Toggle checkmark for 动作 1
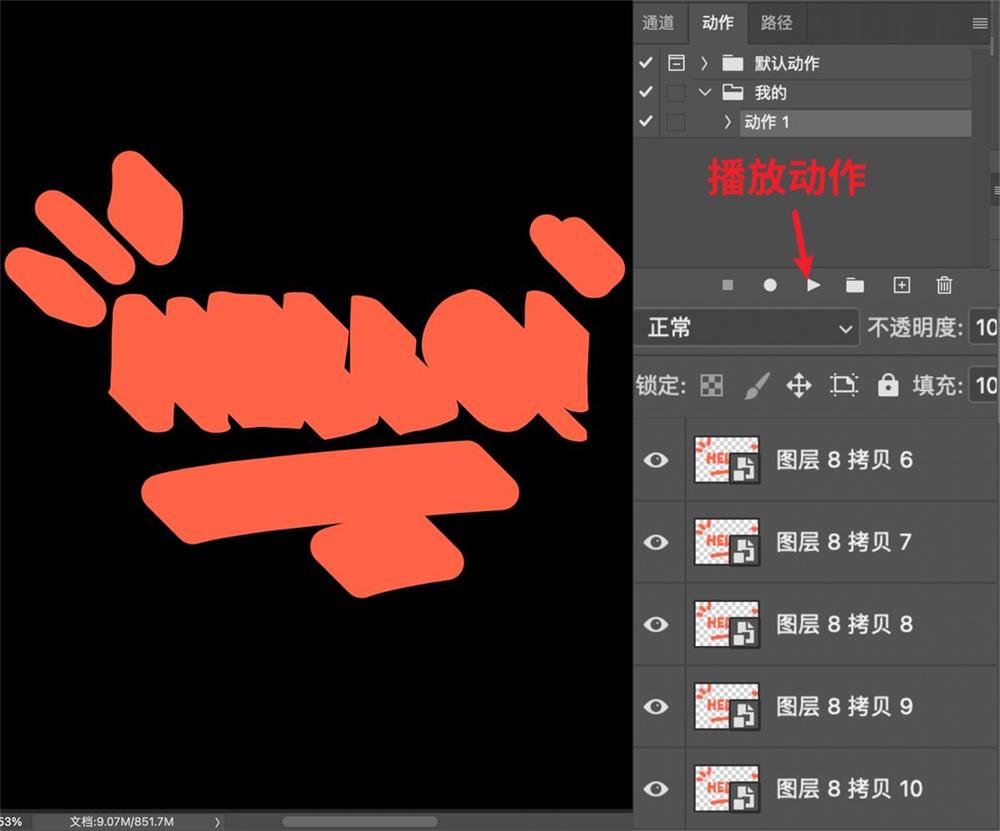Screen dimensions: 1000x831 pos(645,121)
